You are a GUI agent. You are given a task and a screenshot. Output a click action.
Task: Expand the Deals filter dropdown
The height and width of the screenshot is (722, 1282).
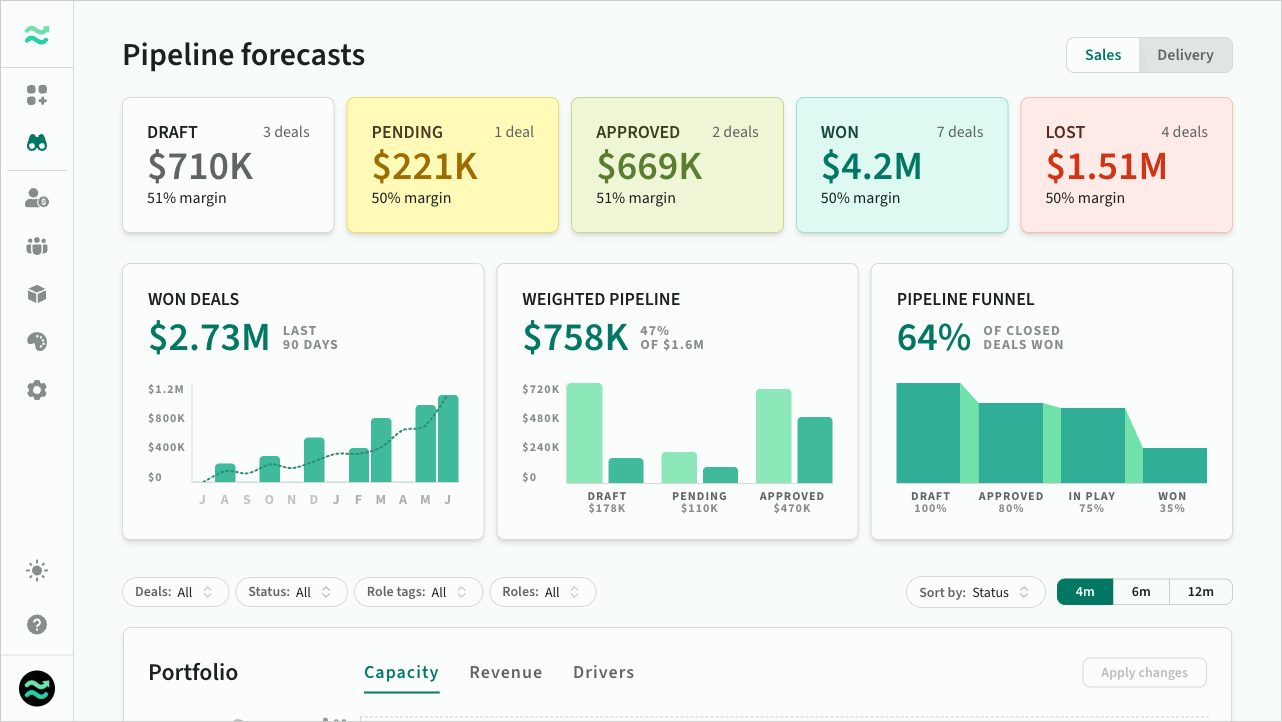point(176,592)
